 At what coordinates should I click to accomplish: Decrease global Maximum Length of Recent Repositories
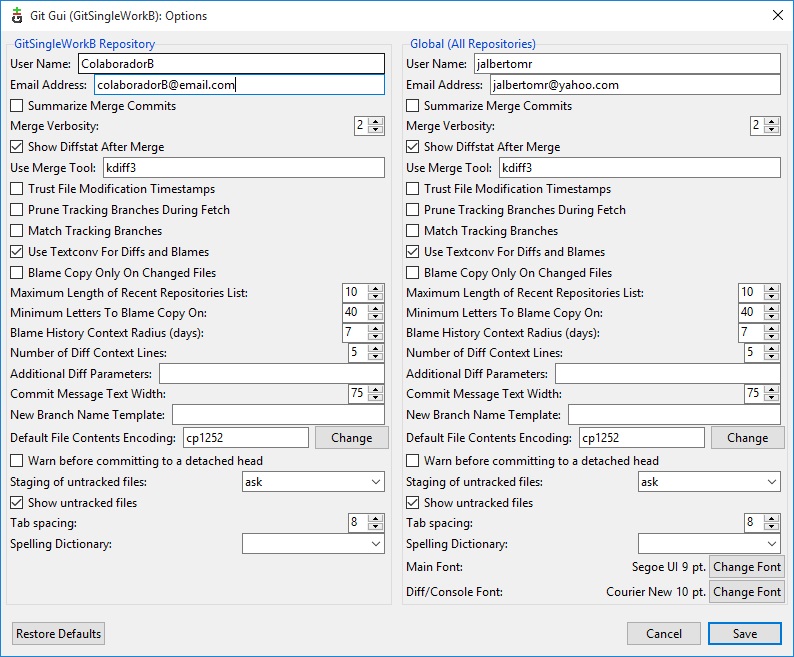pyautogui.click(x=772, y=296)
